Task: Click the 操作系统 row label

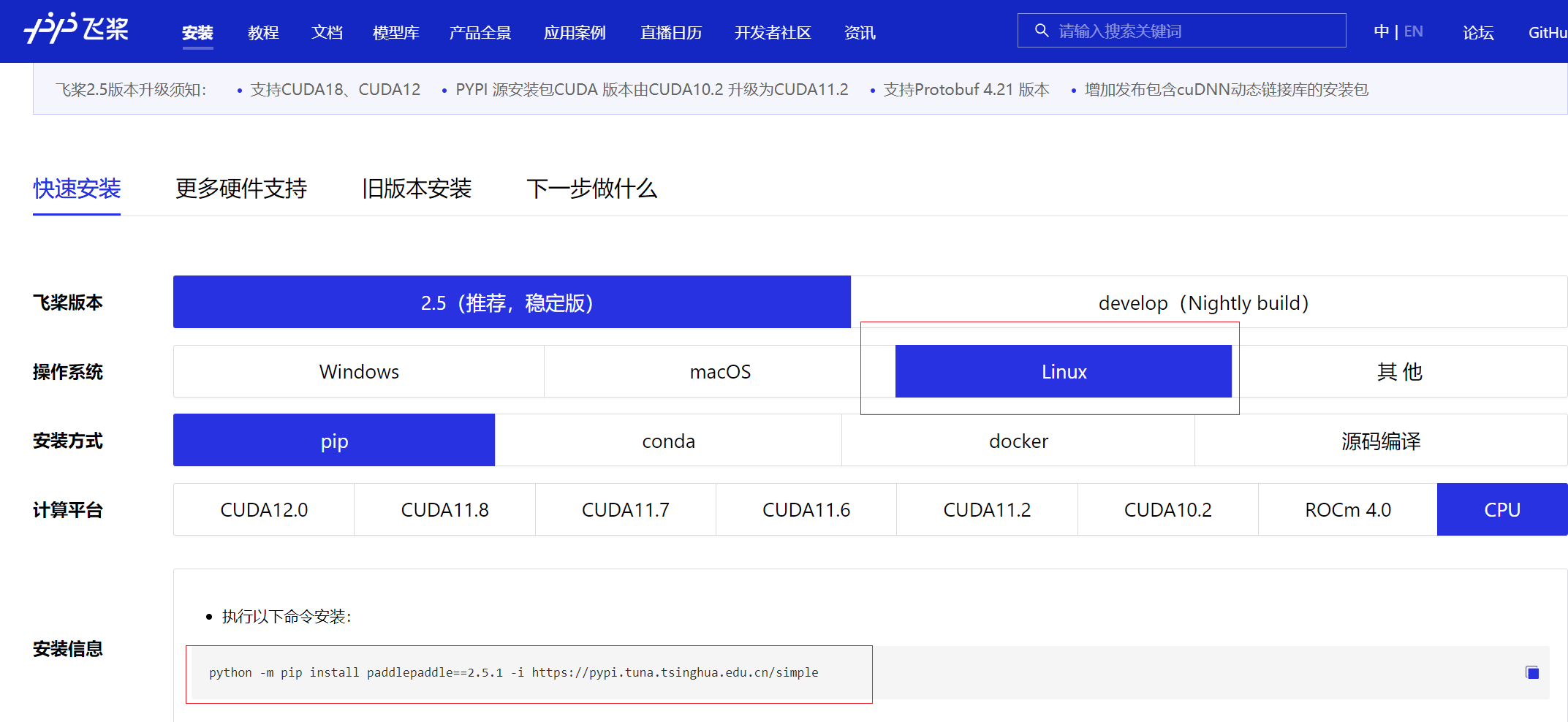Action: coord(68,371)
